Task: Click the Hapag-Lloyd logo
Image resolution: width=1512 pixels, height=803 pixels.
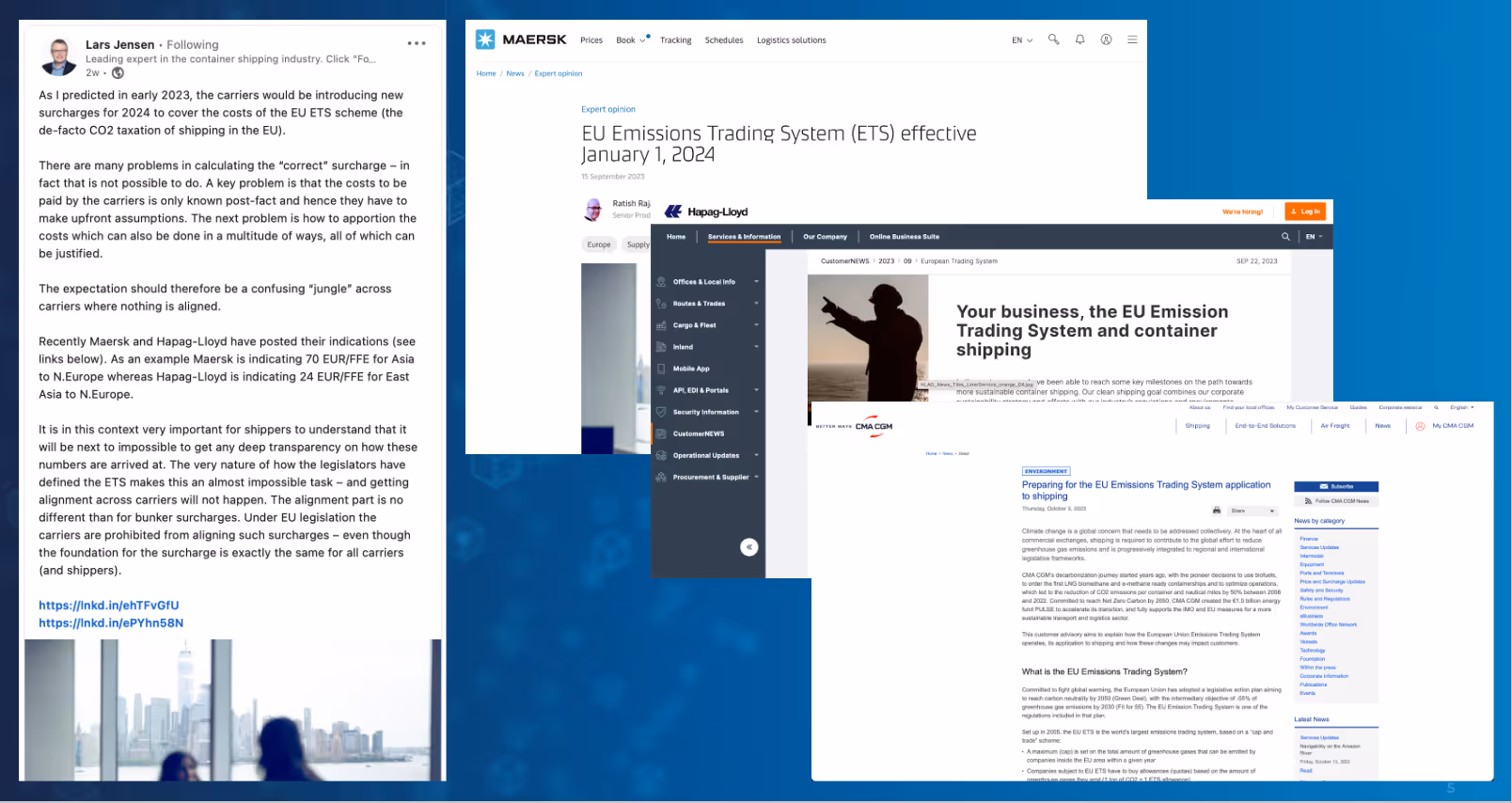Action: (x=707, y=212)
